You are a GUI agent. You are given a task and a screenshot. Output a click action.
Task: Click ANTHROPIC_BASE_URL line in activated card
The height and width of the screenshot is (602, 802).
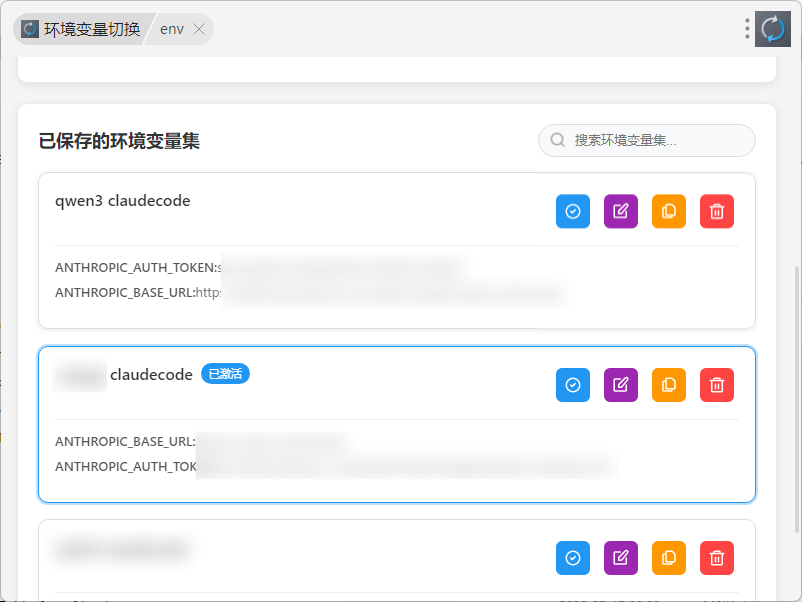coord(202,441)
